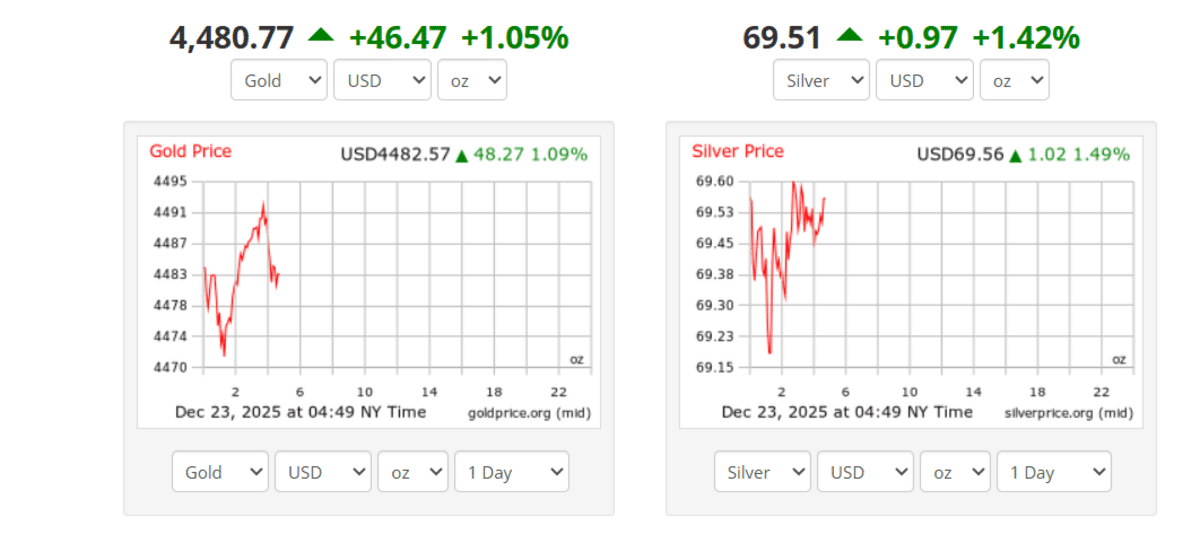Select Silver dropdown beneath the silver chart
Image resolution: width=1200 pixels, height=543 pixels.
[x=763, y=472]
